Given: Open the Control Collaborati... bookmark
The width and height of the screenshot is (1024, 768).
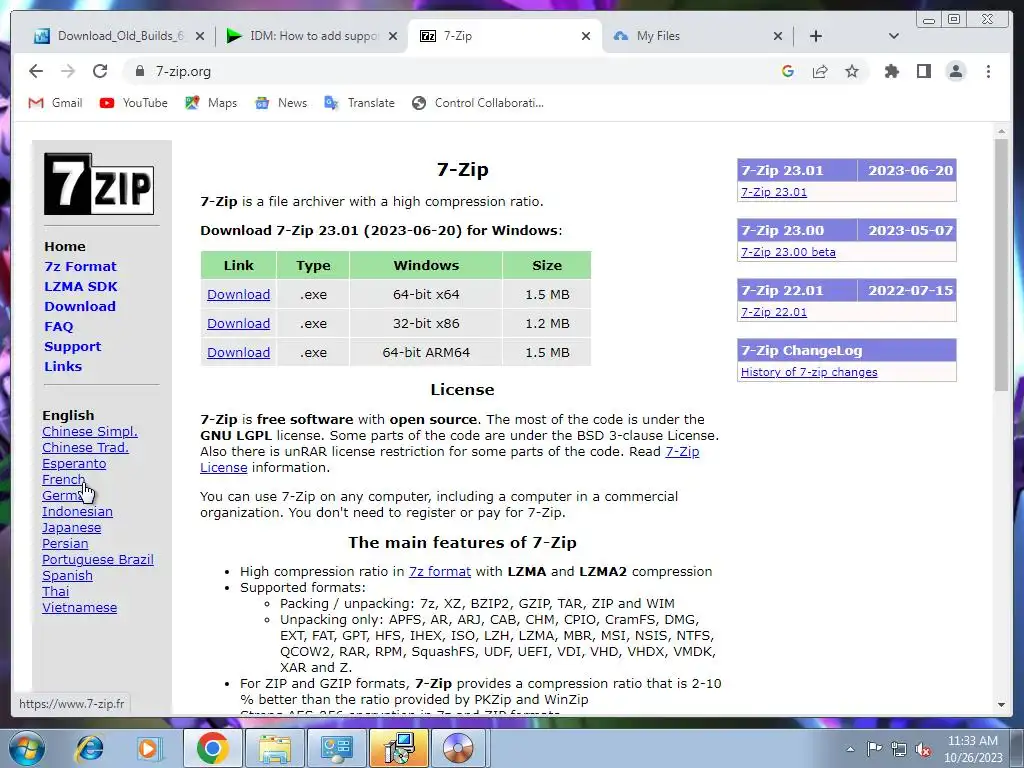Looking at the screenshot, I should (478, 103).
